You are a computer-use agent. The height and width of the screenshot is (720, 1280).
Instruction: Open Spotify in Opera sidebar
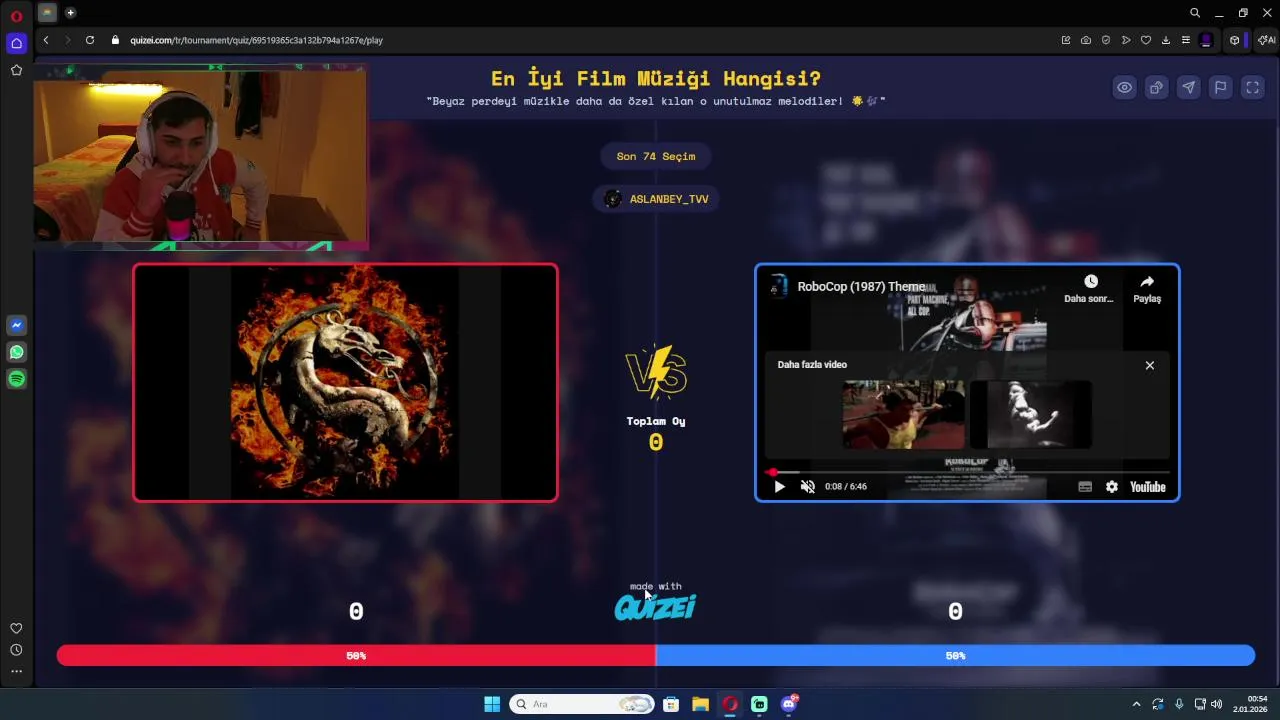point(16,379)
